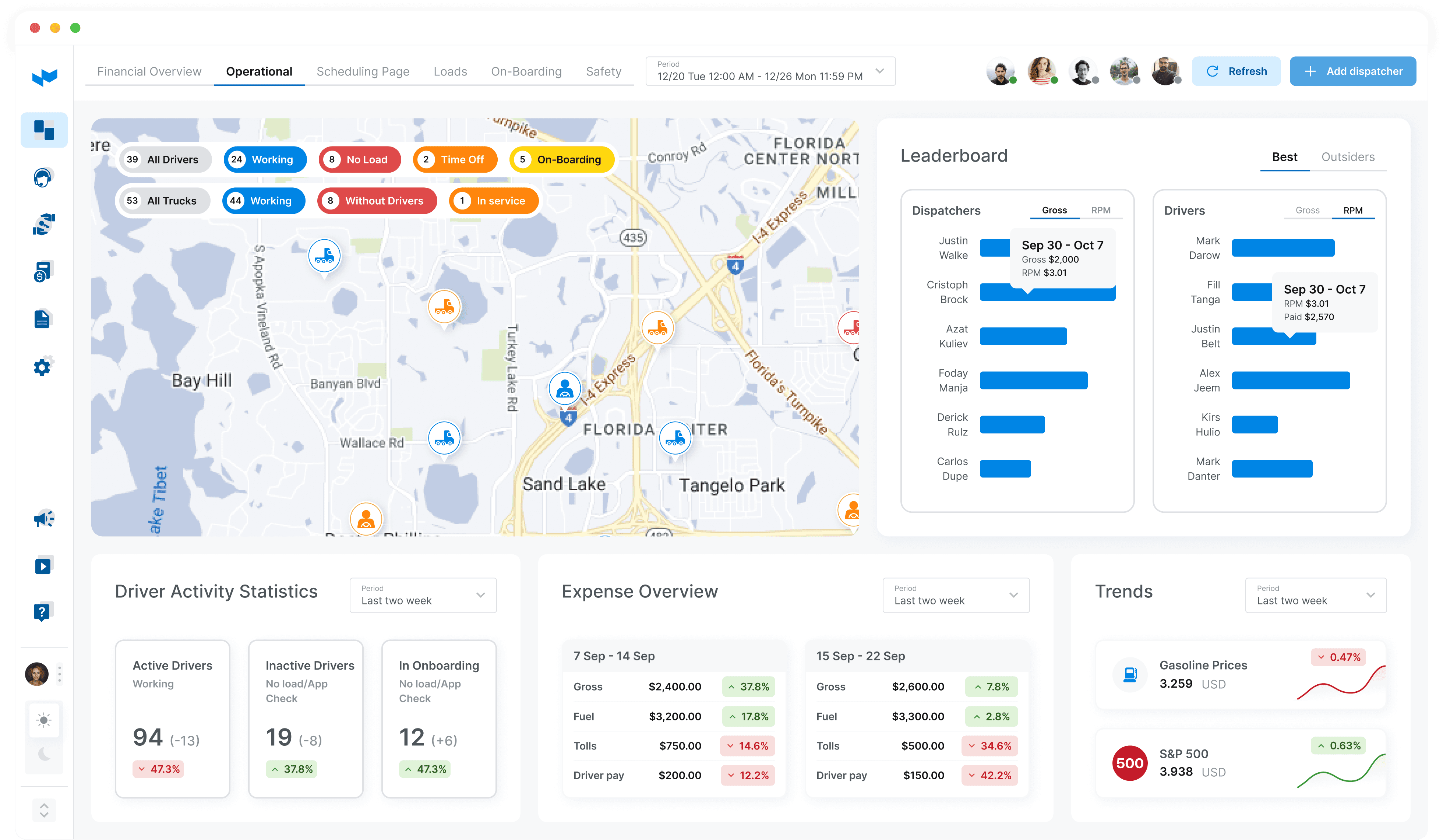Open the document icon in sidebar
1443x840 pixels.
pyautogui.click(x=43, y=319)
